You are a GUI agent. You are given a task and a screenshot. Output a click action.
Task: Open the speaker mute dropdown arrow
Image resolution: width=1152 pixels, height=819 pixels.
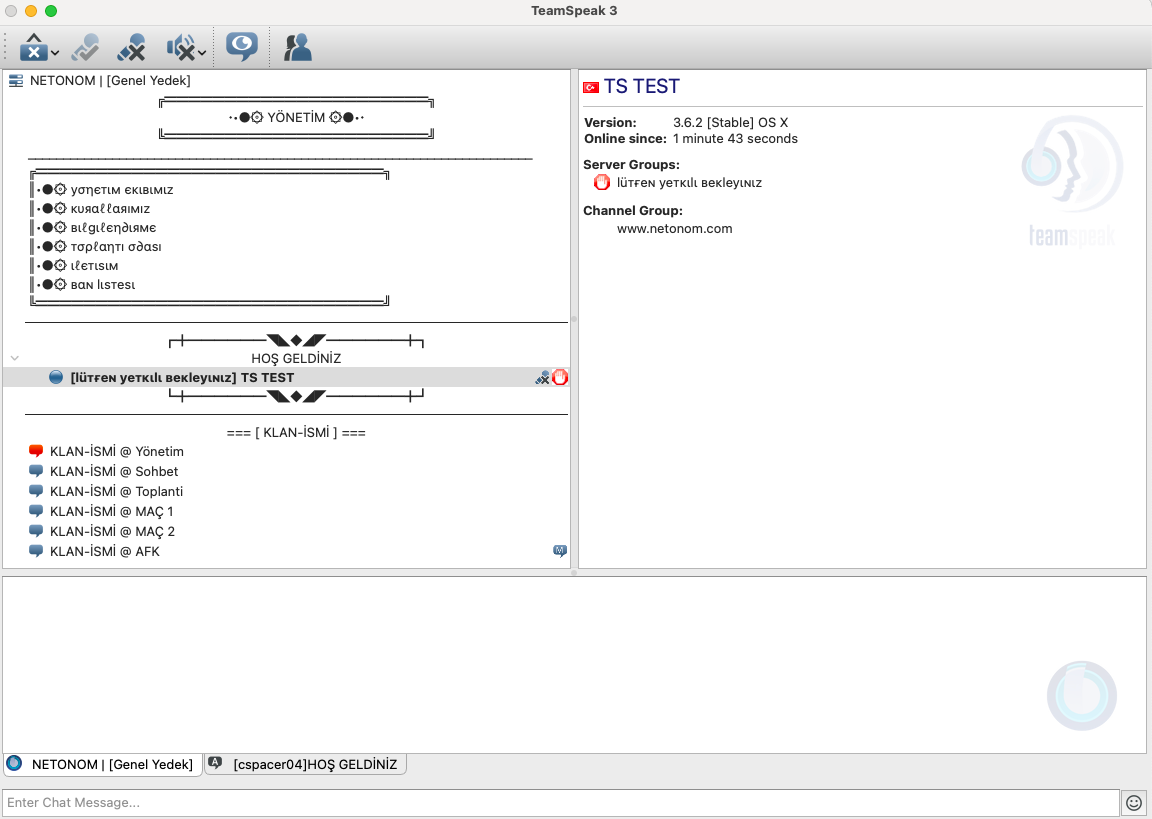pos(203,53)
